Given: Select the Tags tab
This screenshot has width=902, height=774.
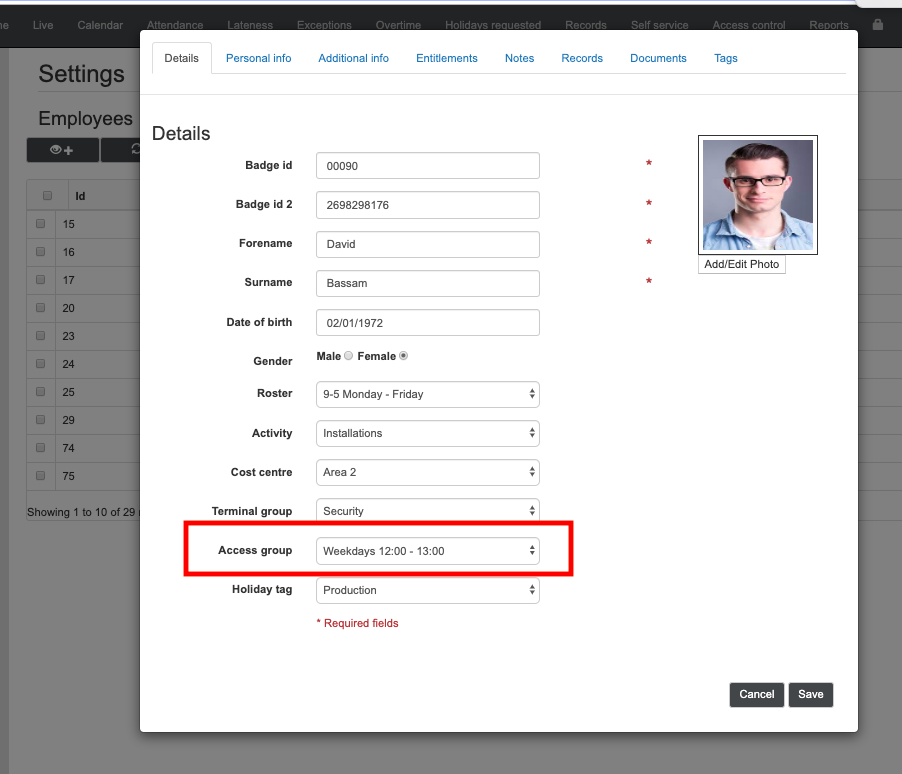Looking at the screenshot, I should tap(726, 58).
